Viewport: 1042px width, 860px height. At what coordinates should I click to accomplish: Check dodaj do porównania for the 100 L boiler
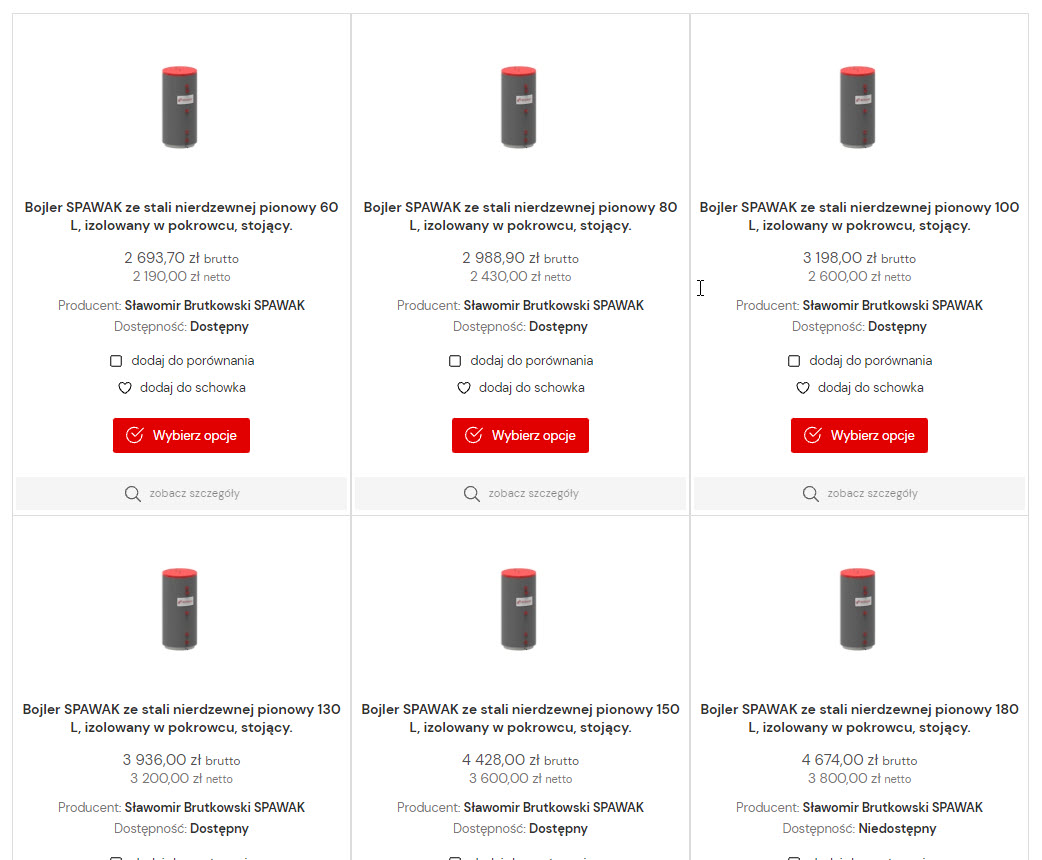794,360
